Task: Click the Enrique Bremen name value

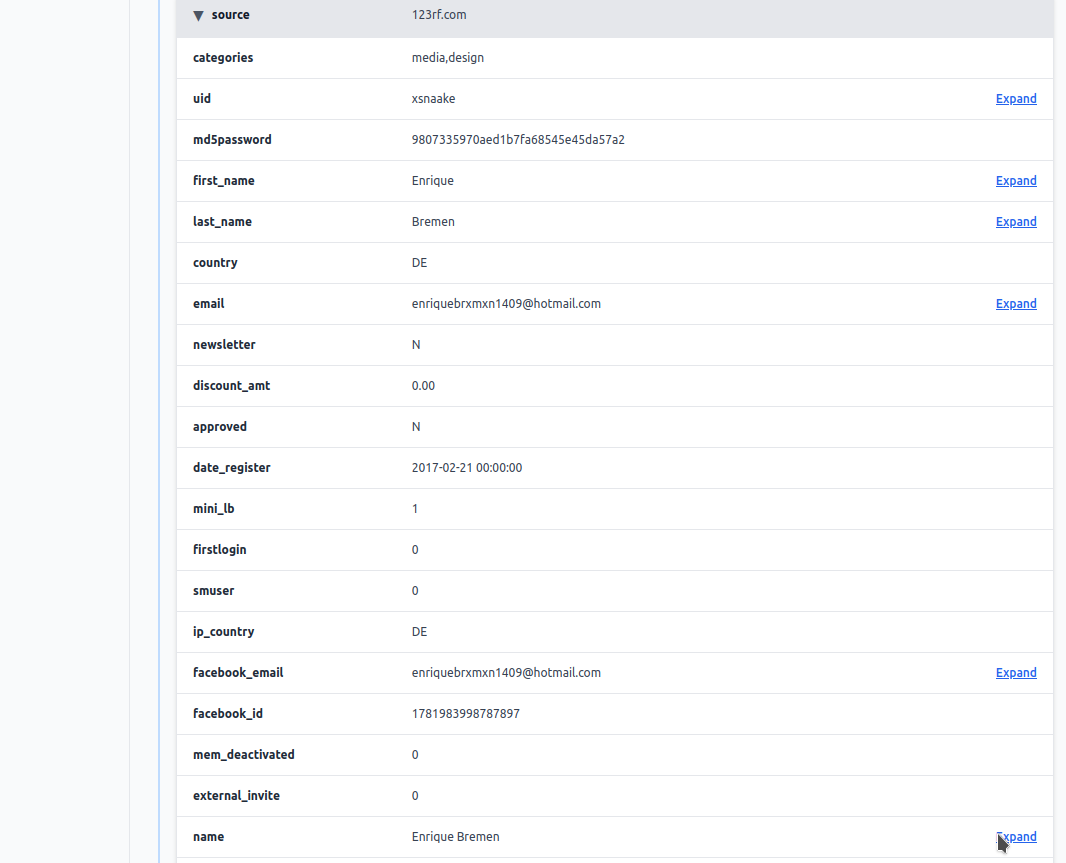Action: click(x=455, y=837)
